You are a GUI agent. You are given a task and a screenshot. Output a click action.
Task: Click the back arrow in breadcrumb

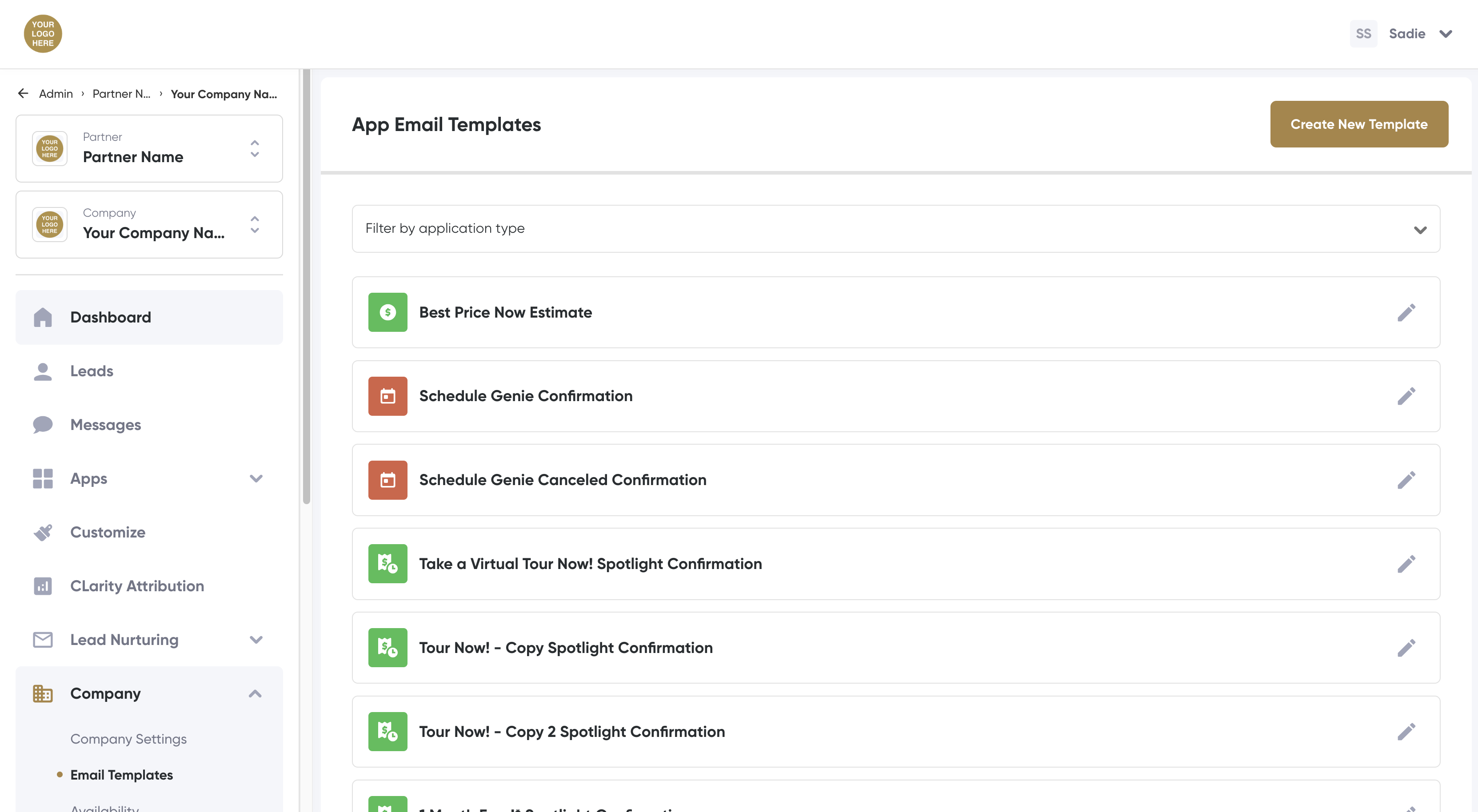click(23, 93)
